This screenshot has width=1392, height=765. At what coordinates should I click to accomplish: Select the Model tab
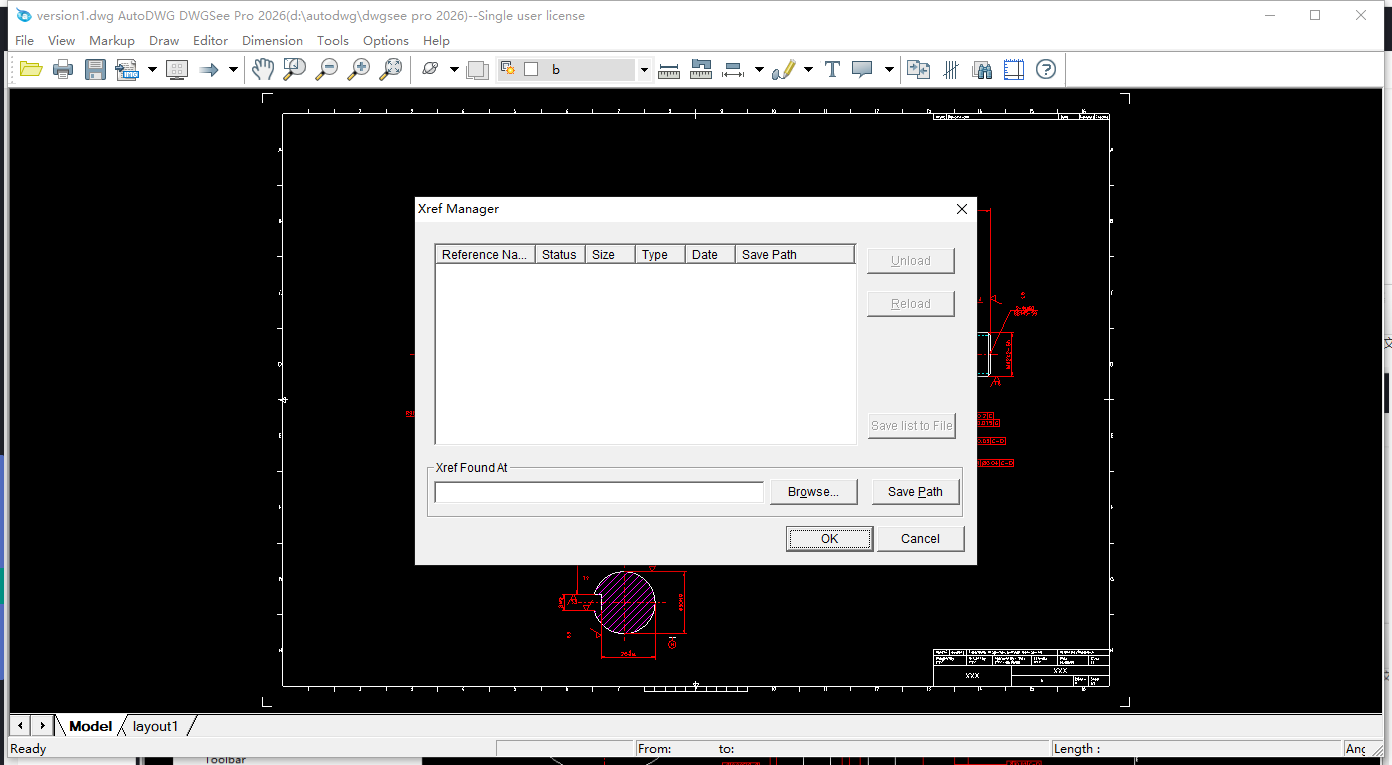(x=91, y=726)
